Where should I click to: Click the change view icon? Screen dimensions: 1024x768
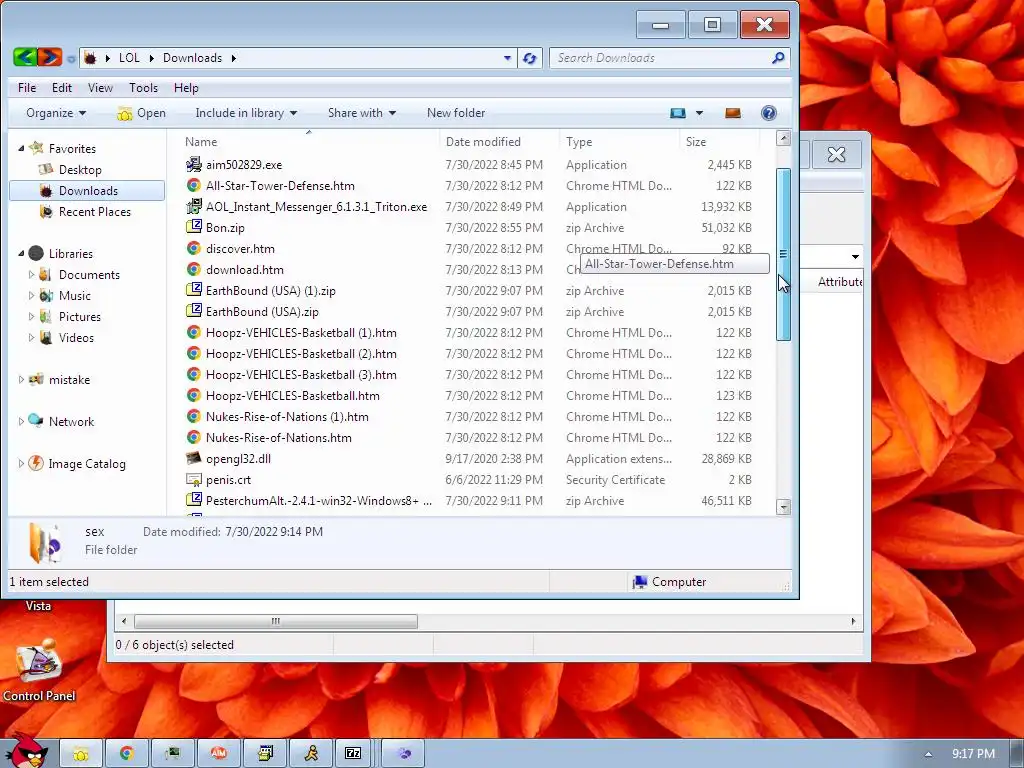coord(678,113)
